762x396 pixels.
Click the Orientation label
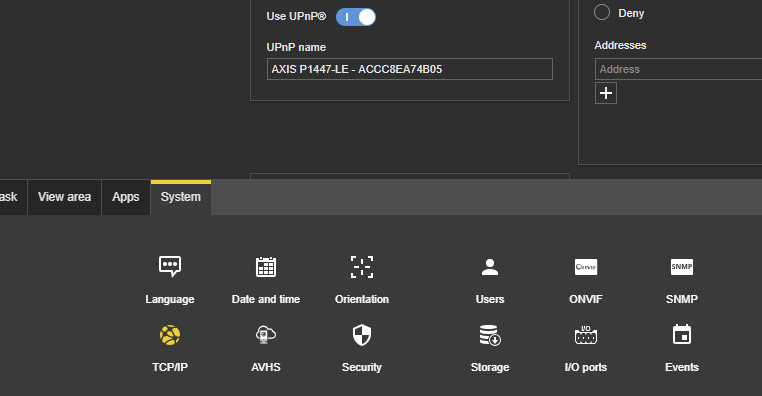[362, 299]
